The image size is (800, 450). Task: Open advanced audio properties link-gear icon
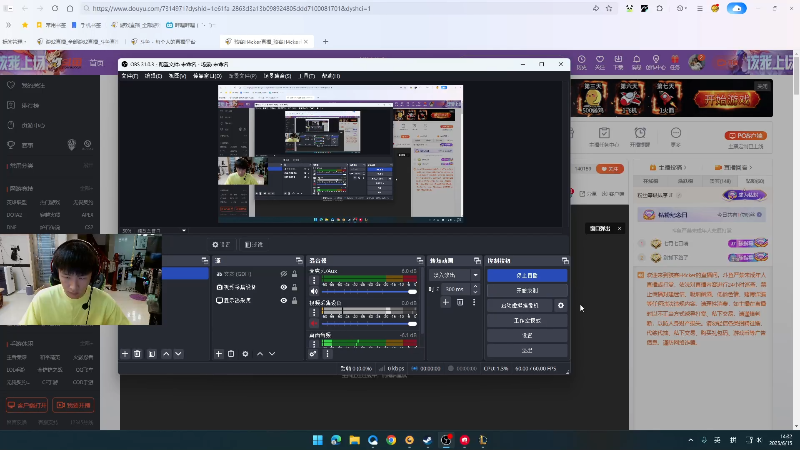click(313, 354)
